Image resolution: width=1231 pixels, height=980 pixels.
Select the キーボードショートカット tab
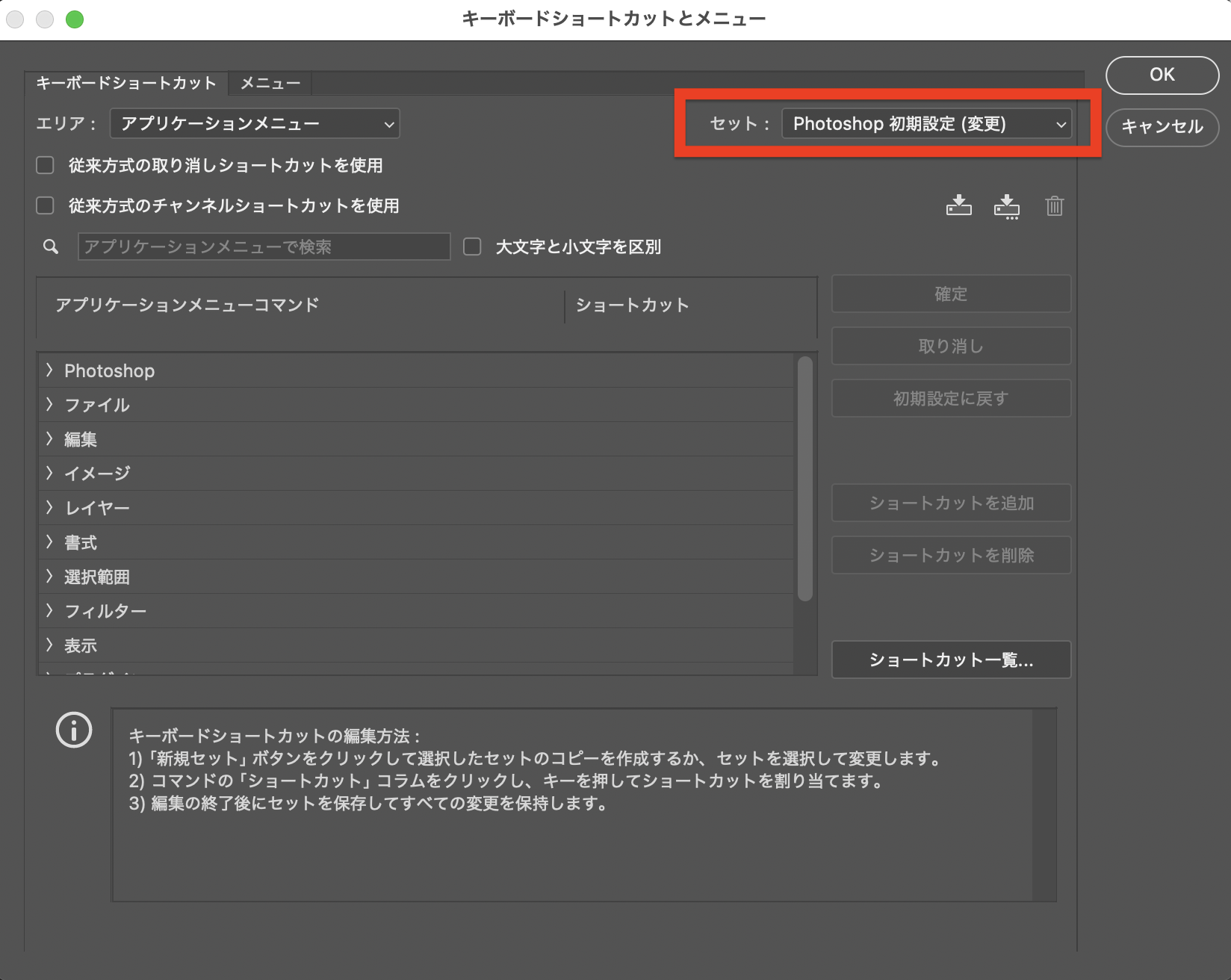(125, 84)
